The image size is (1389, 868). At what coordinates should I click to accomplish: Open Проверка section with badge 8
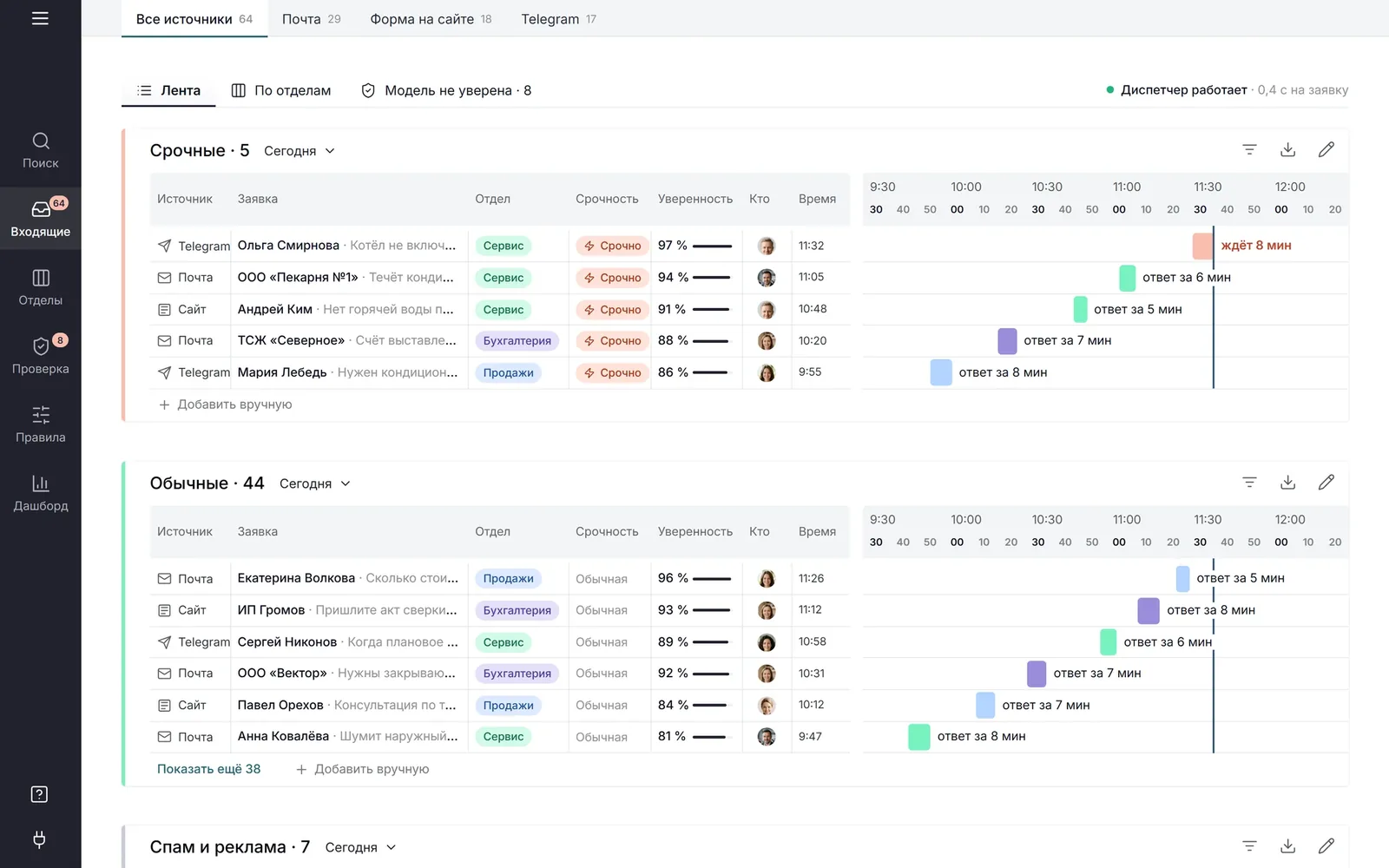(41, 356)
